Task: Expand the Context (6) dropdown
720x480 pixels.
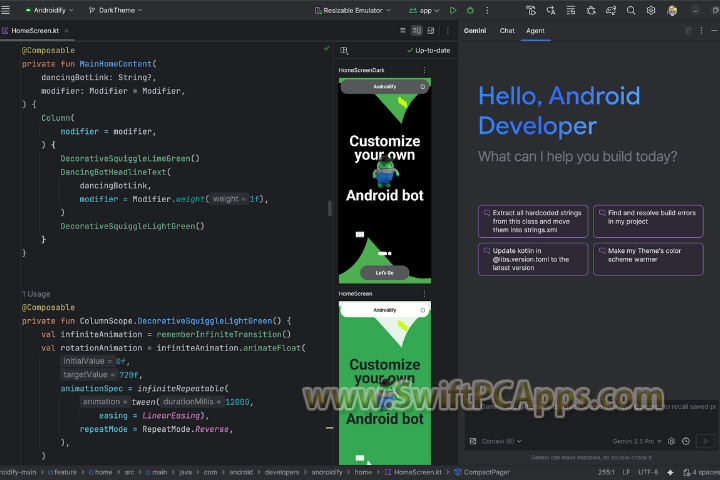Action: tap(501, 441)
